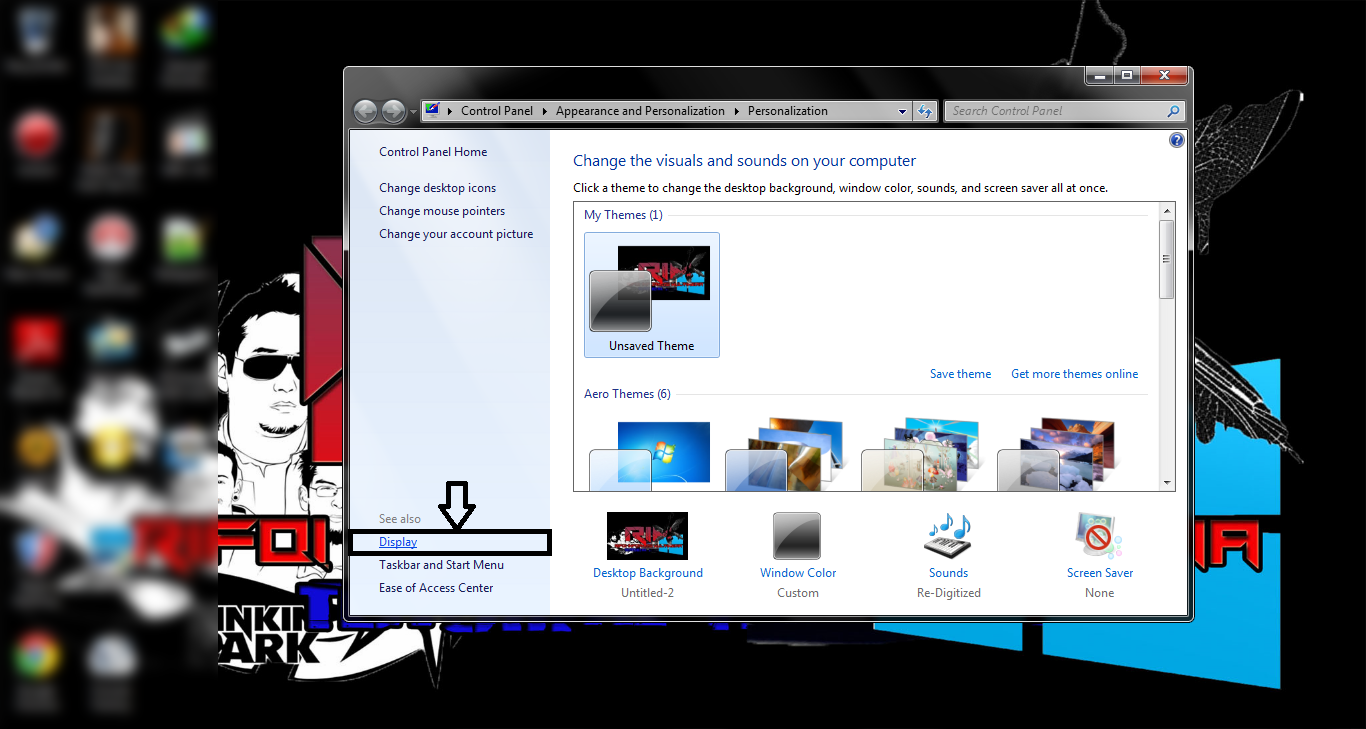
Task: Click the magnifier search icon
Action: (x=1174, y=111)
